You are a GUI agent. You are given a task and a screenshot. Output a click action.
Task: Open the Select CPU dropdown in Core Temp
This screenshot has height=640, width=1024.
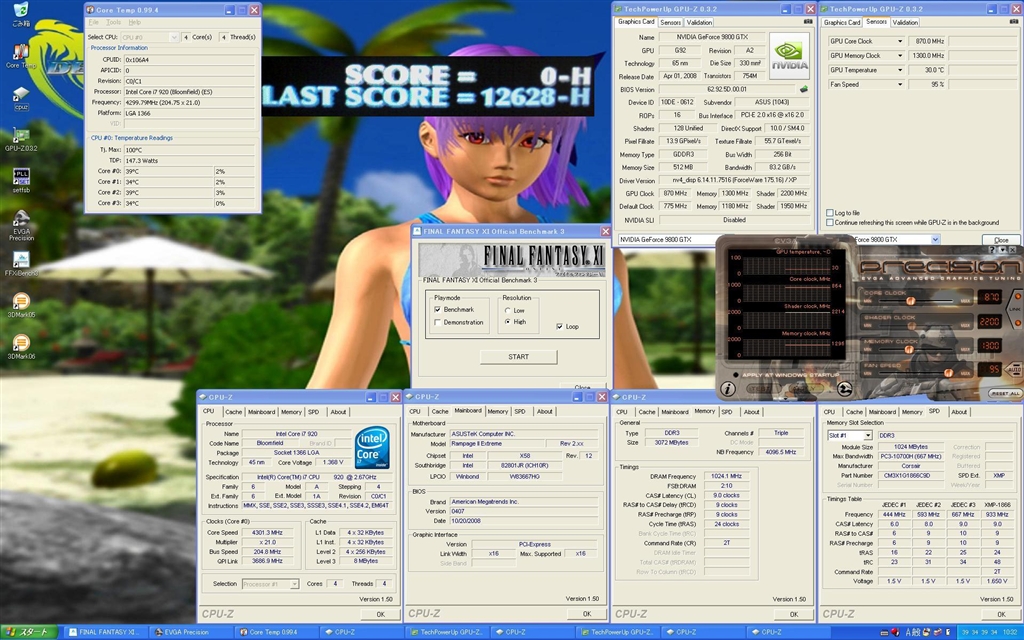150,37
